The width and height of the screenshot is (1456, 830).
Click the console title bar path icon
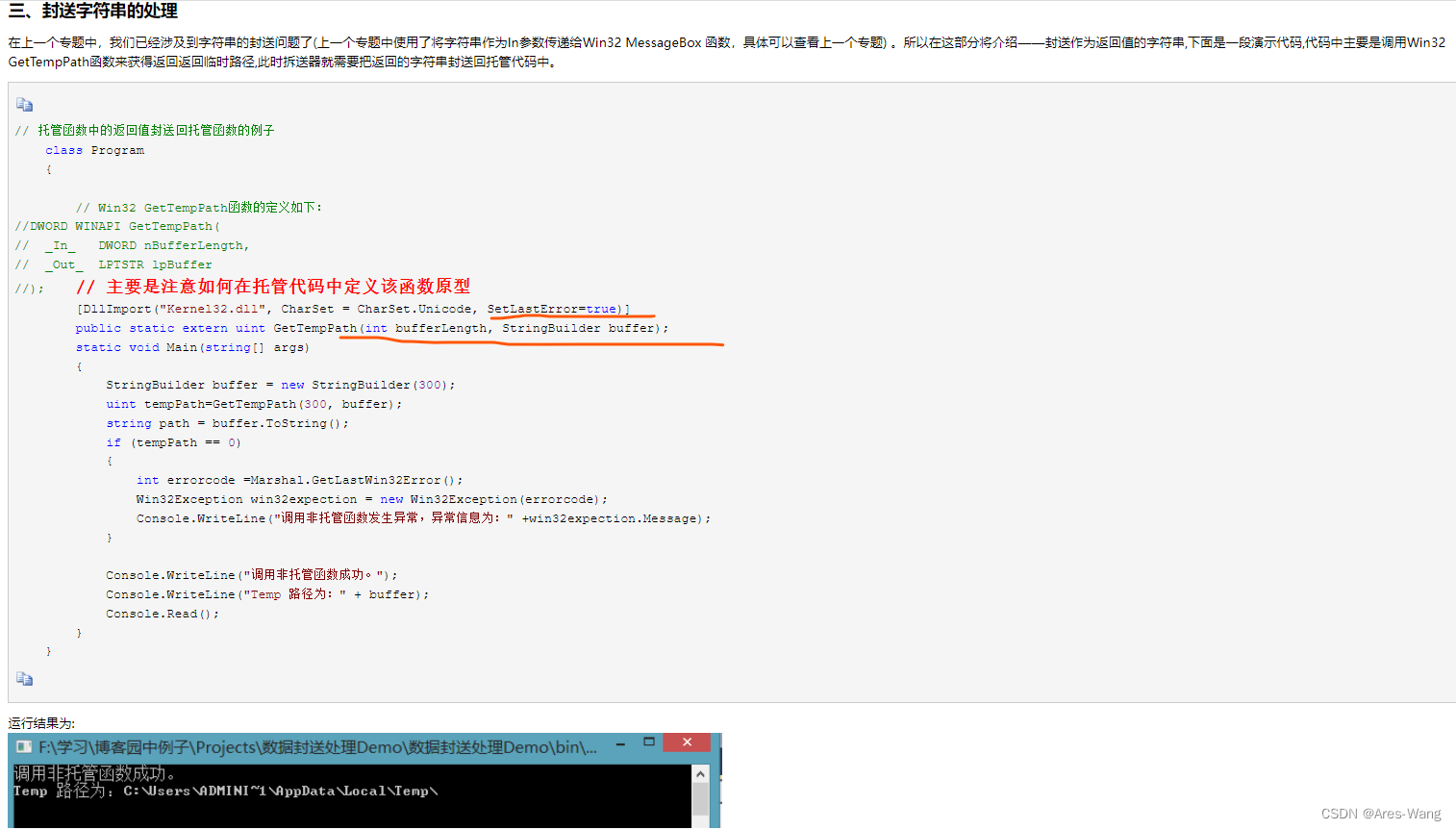pos(24,742)
